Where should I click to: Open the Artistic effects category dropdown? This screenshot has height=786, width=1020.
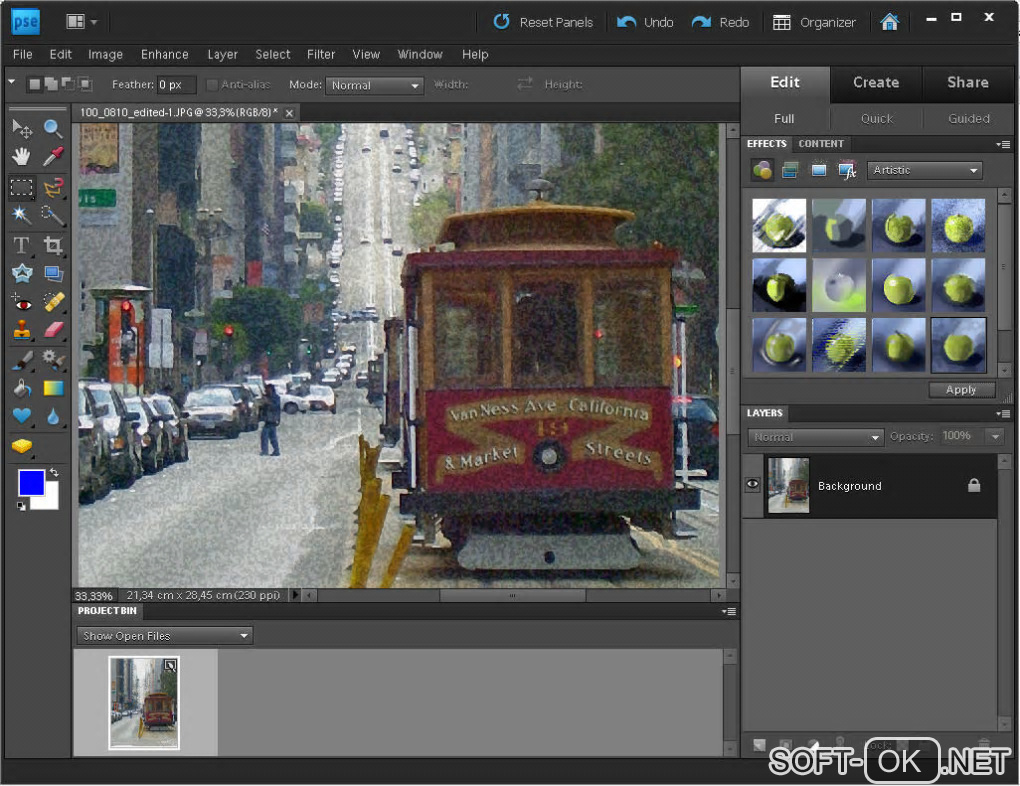(924, 171)
